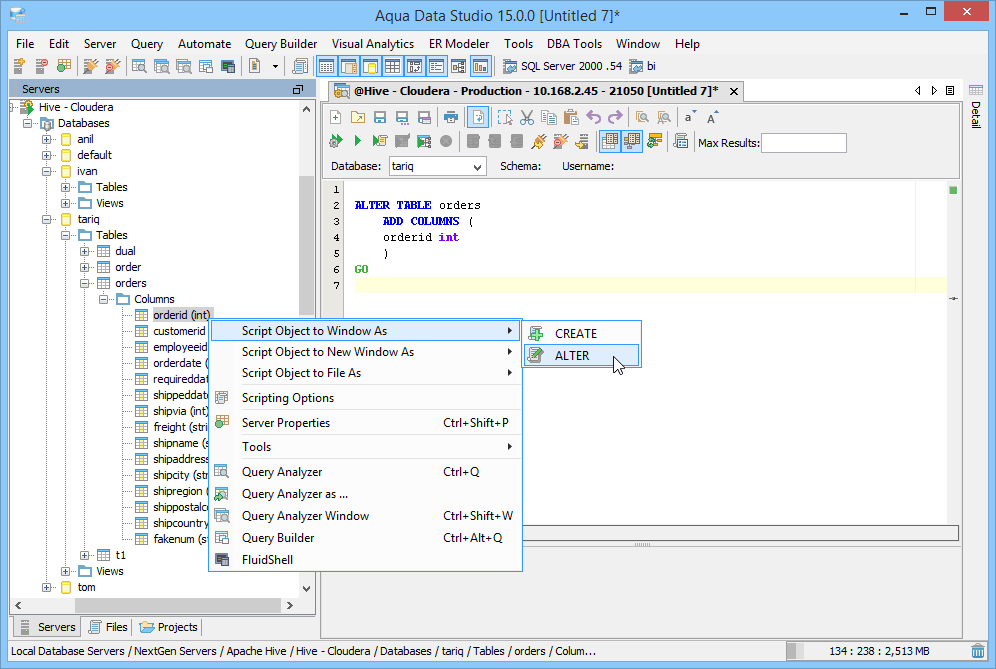
Task: Click the Copy icon in editor toolbar
Action: coord(549,118)
